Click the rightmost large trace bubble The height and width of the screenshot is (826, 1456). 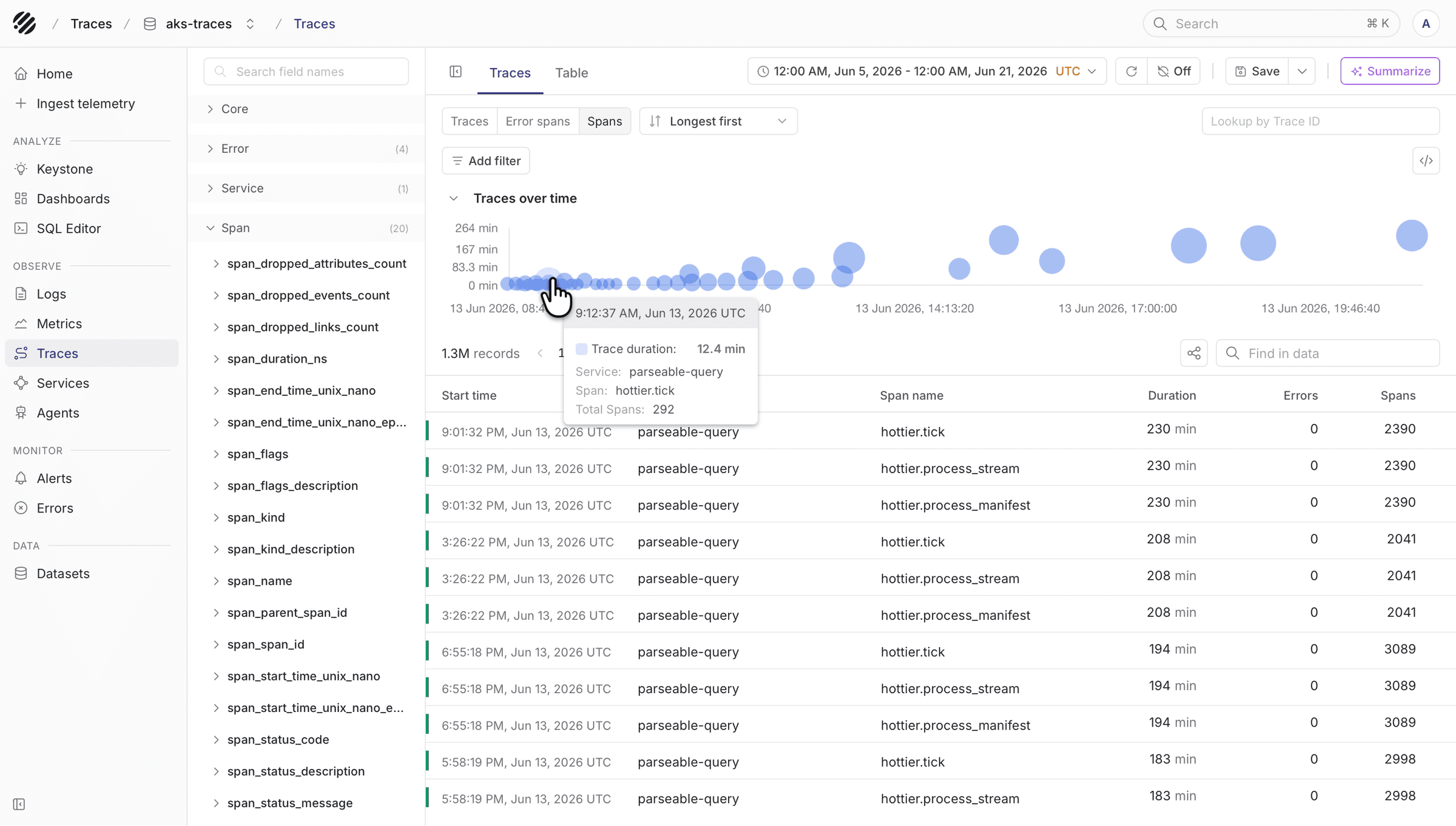pyautogui.click(x=1412, y=235)
